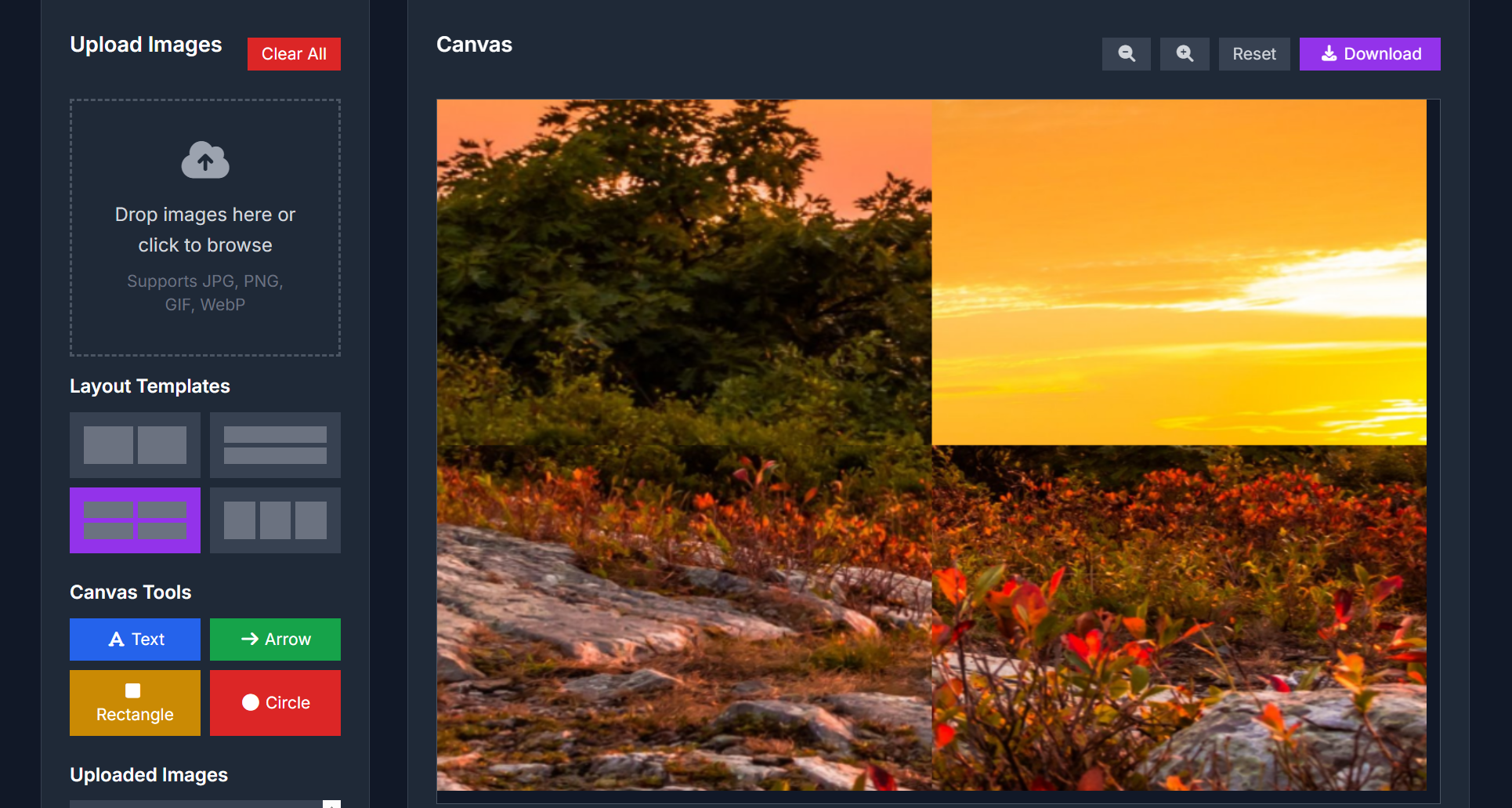Select the bottom-left rocky ground image cell

(684, 618)
